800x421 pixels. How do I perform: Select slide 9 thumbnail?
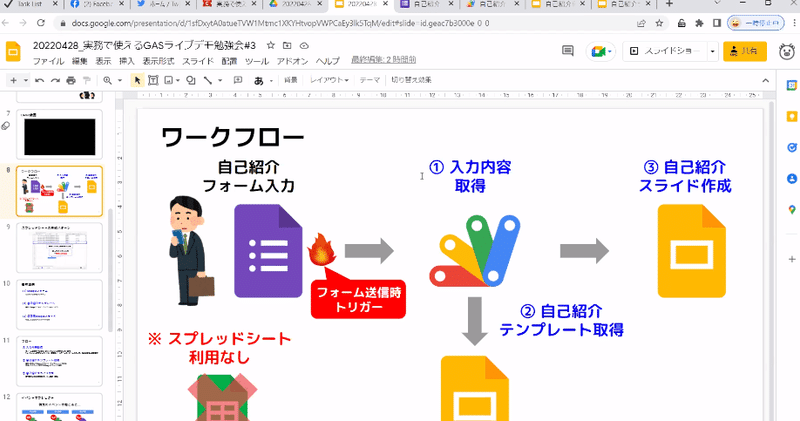pos(59,247)
